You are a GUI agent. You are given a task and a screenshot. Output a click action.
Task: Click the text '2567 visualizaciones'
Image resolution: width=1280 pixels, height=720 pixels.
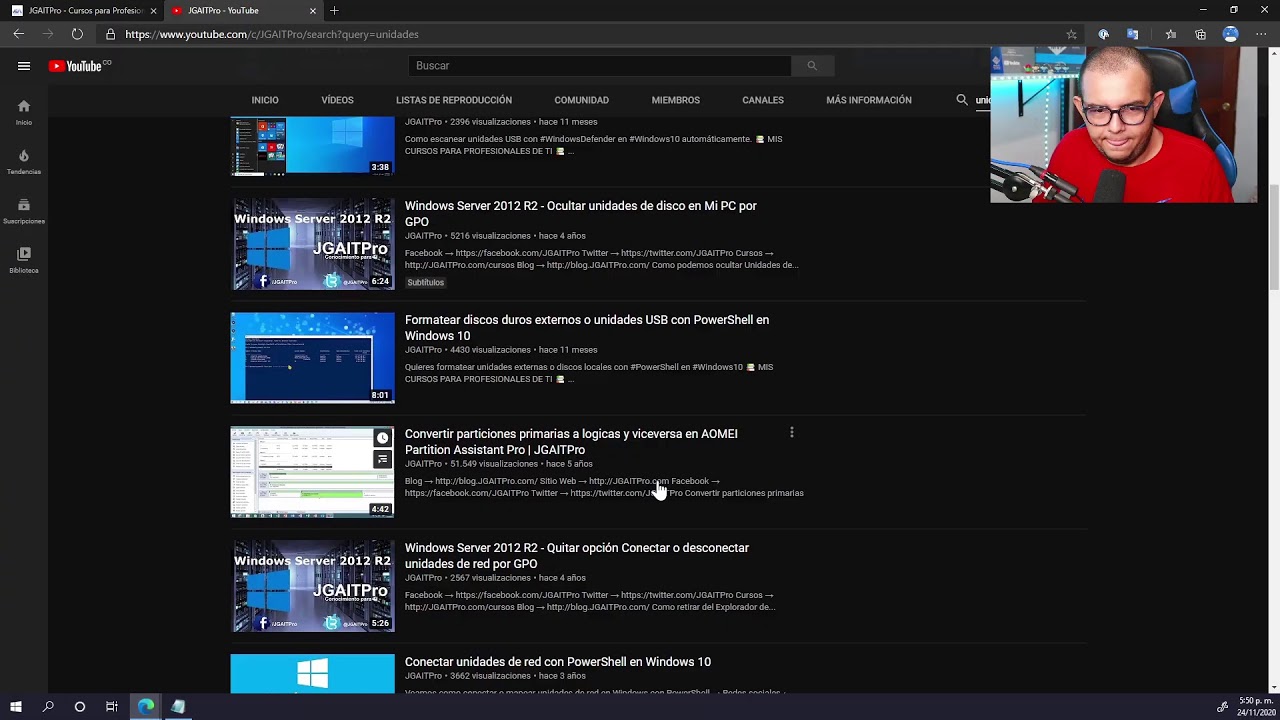click(x=491, y=578)
